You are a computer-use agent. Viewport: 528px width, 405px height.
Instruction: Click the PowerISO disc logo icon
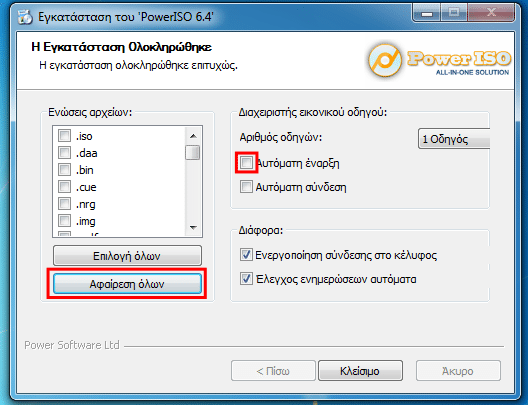[x=385, y=61]
